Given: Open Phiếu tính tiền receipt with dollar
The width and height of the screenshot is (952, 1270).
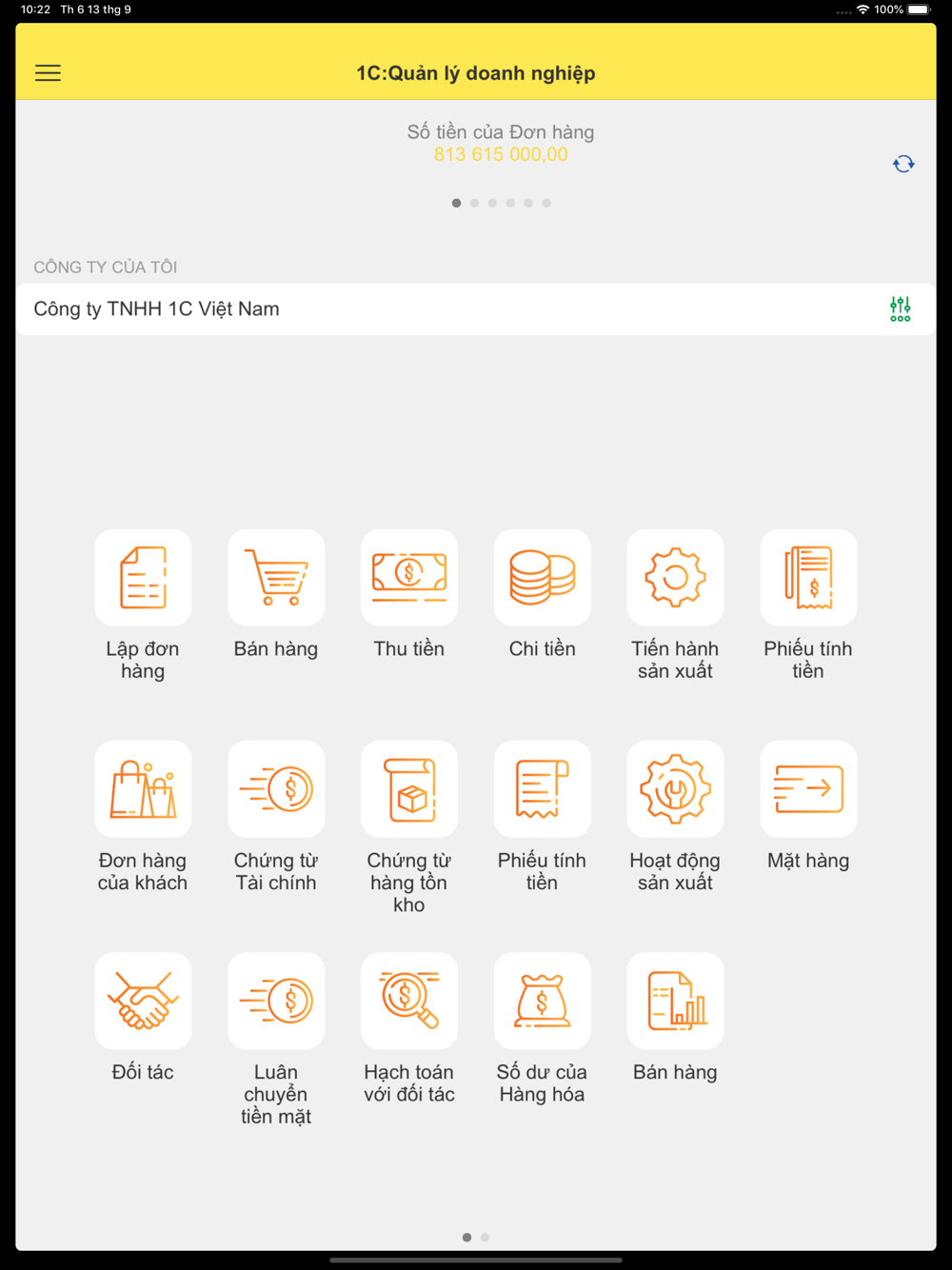Looking at the screenshot, I should tap(808, 577).
